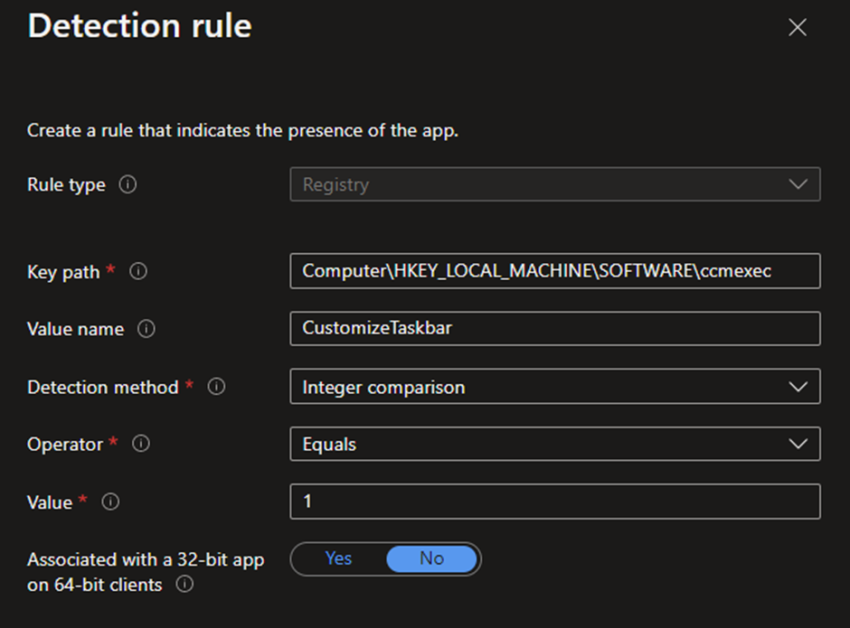This screenshot has height=628, width=850.
Task: Close the Detection rule panel
Action: 797,28
